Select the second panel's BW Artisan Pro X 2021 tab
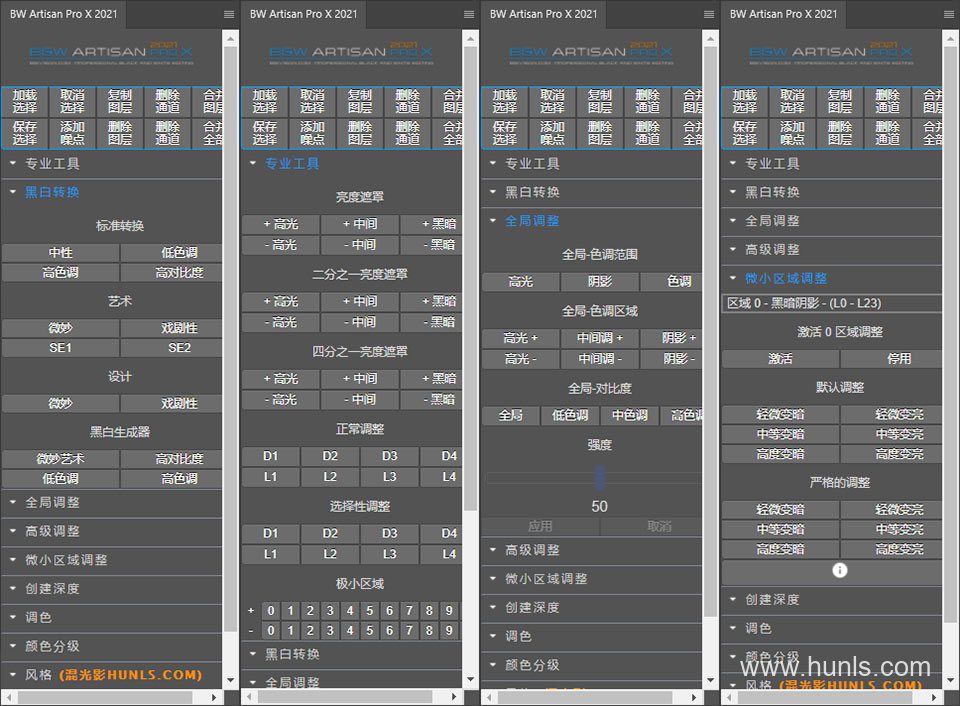The width and height of the screenshot is (960, 706). click(x=303, y=14)
